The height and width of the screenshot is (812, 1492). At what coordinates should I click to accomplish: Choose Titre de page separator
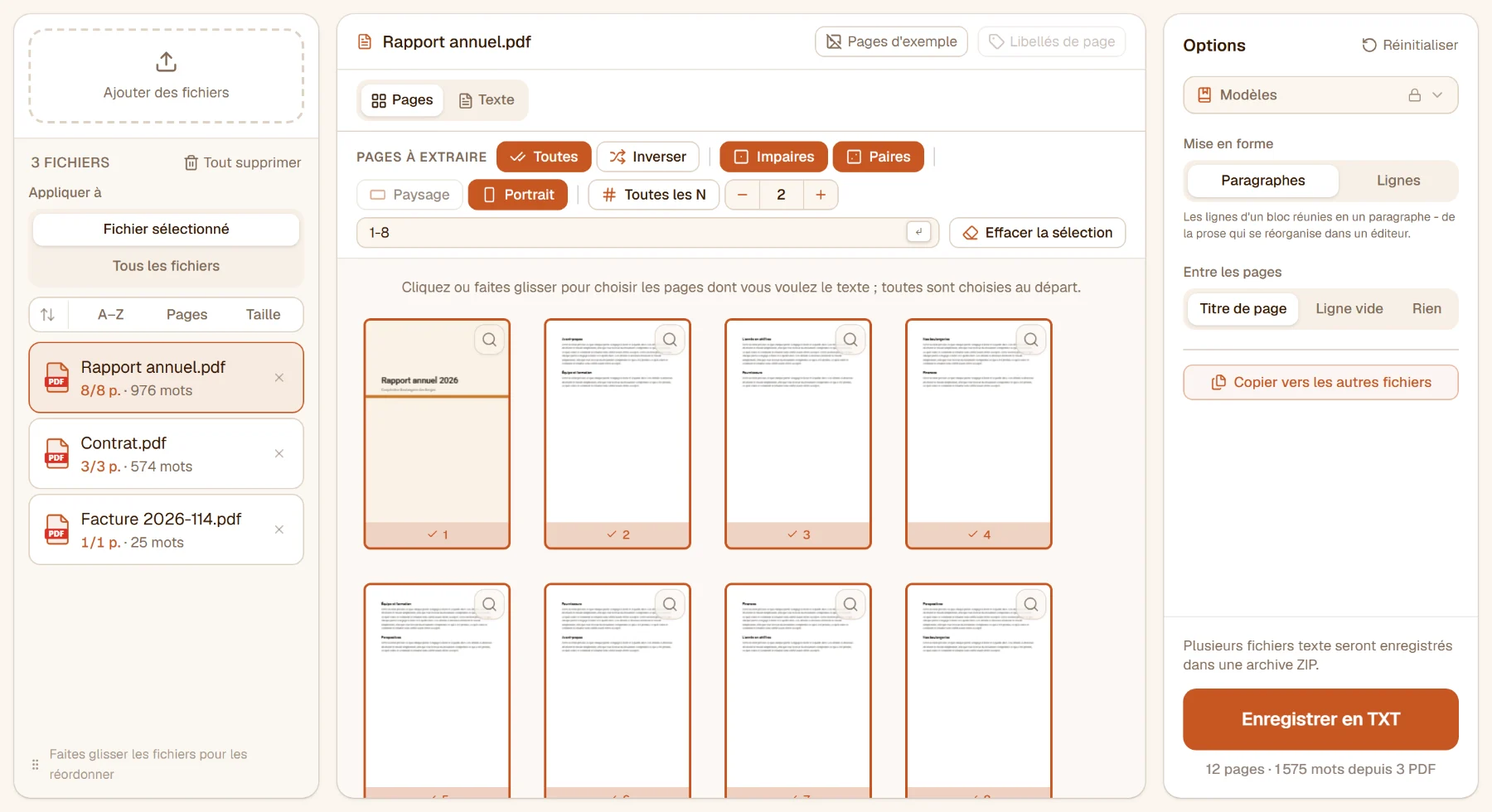pos(1243,309)
